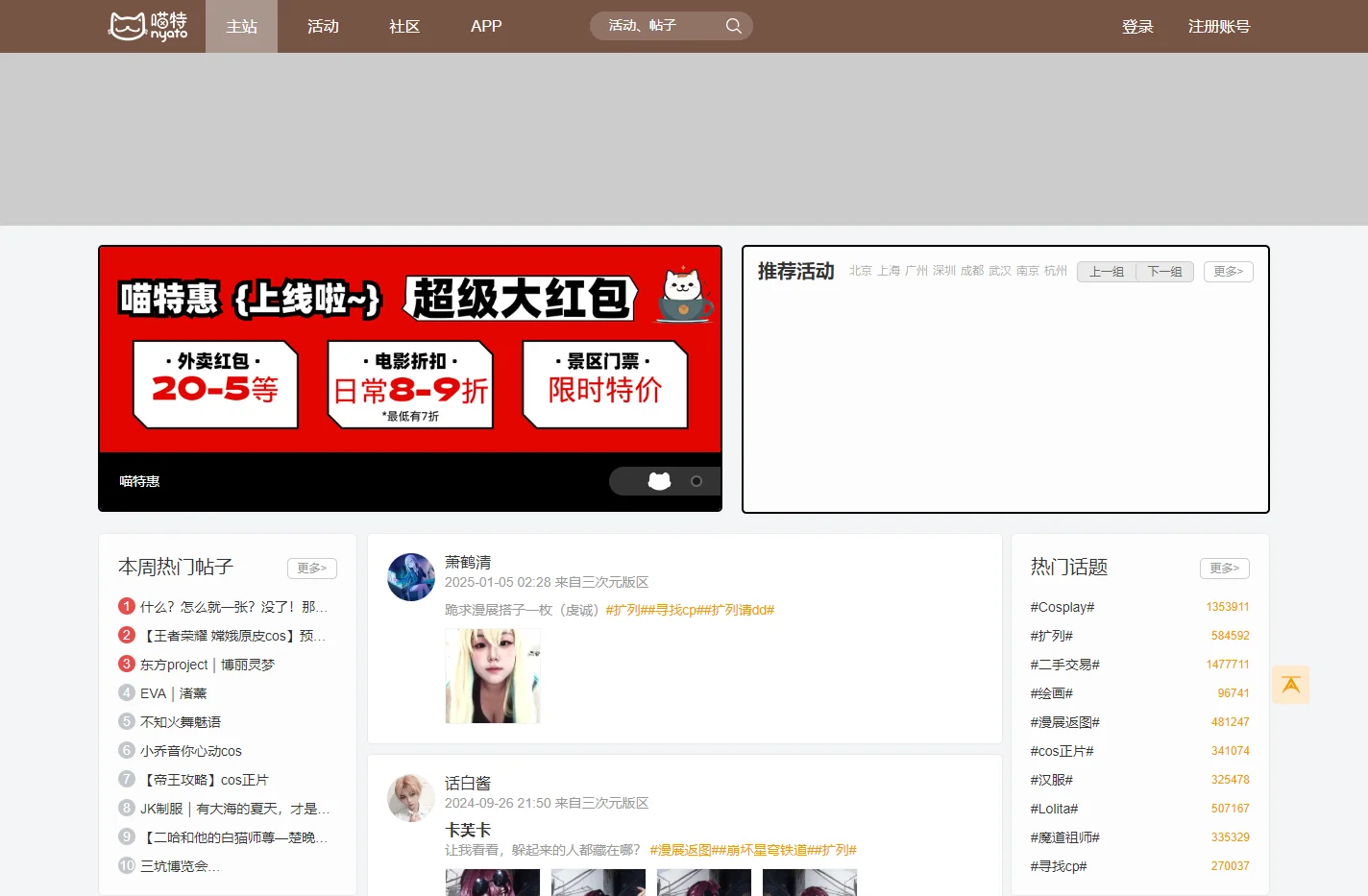Screen dimensions: 1368x896
Task: Open 萧鹤清's round avatar
Action: point(411,577)
